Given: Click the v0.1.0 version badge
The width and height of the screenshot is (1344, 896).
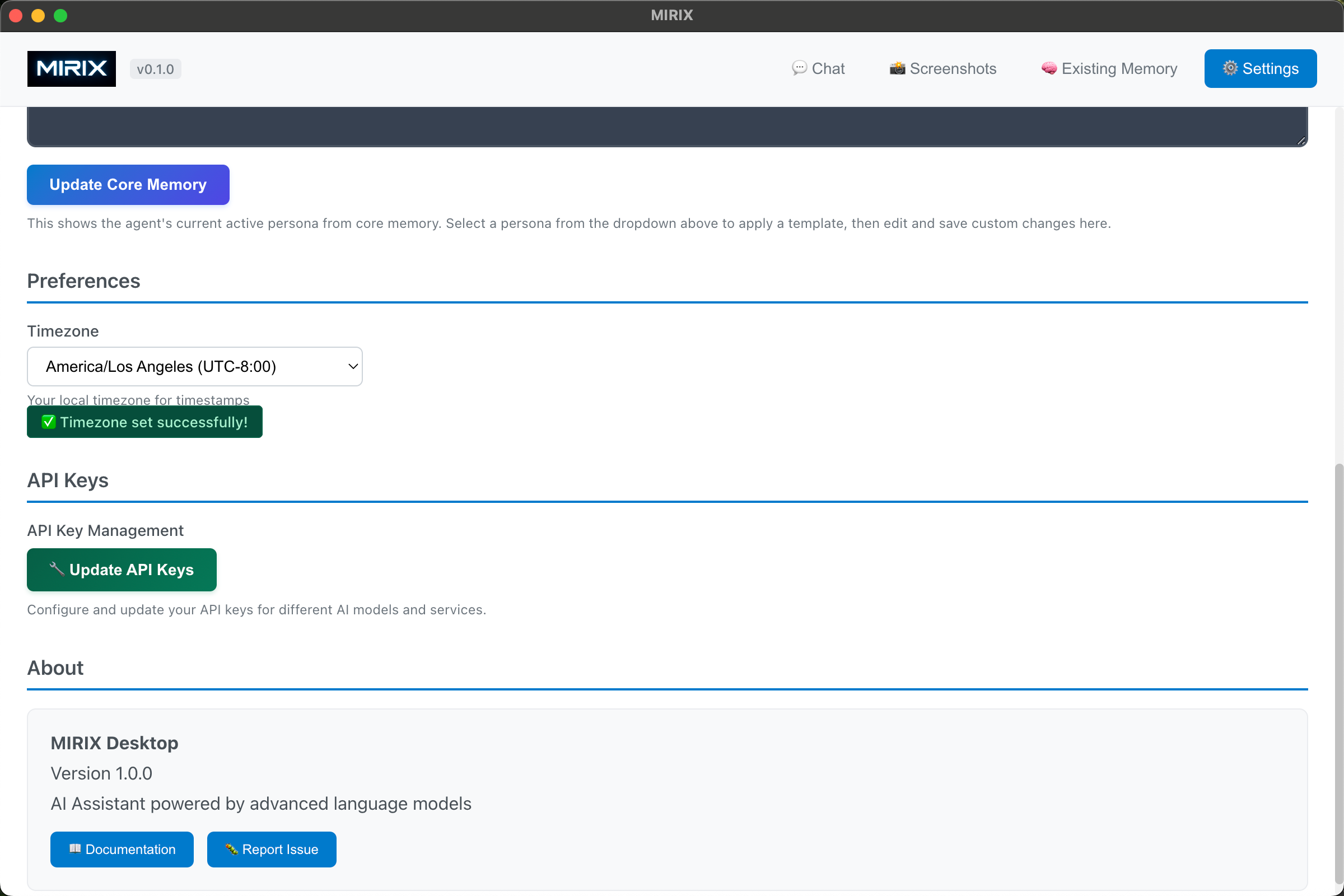Looking at the screenshot, I should click(156, 69).
